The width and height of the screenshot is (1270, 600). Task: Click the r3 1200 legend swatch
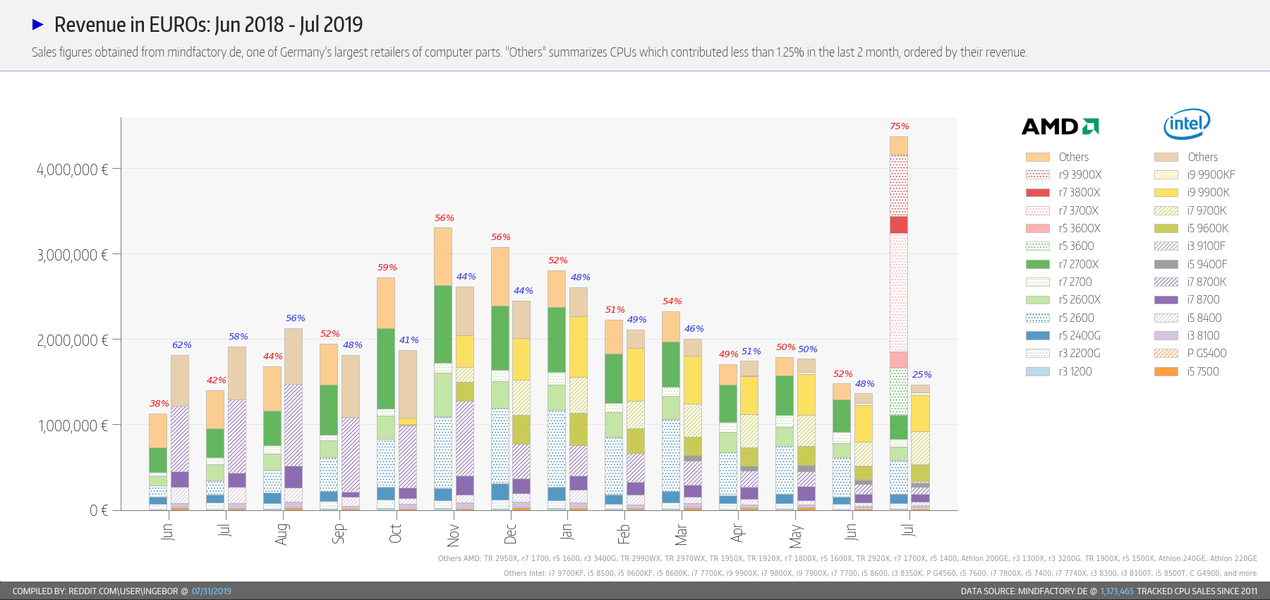tap(1037, 372)
